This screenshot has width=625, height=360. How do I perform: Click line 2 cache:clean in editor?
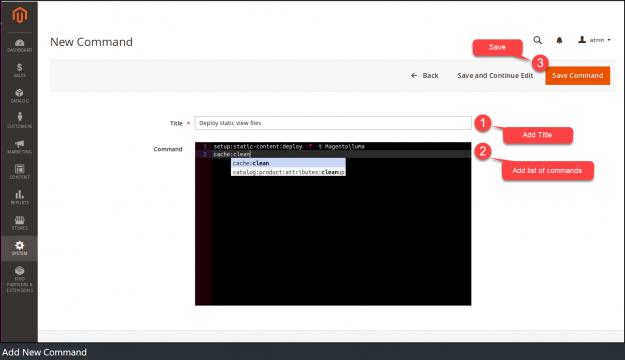(x=232, y=154)
